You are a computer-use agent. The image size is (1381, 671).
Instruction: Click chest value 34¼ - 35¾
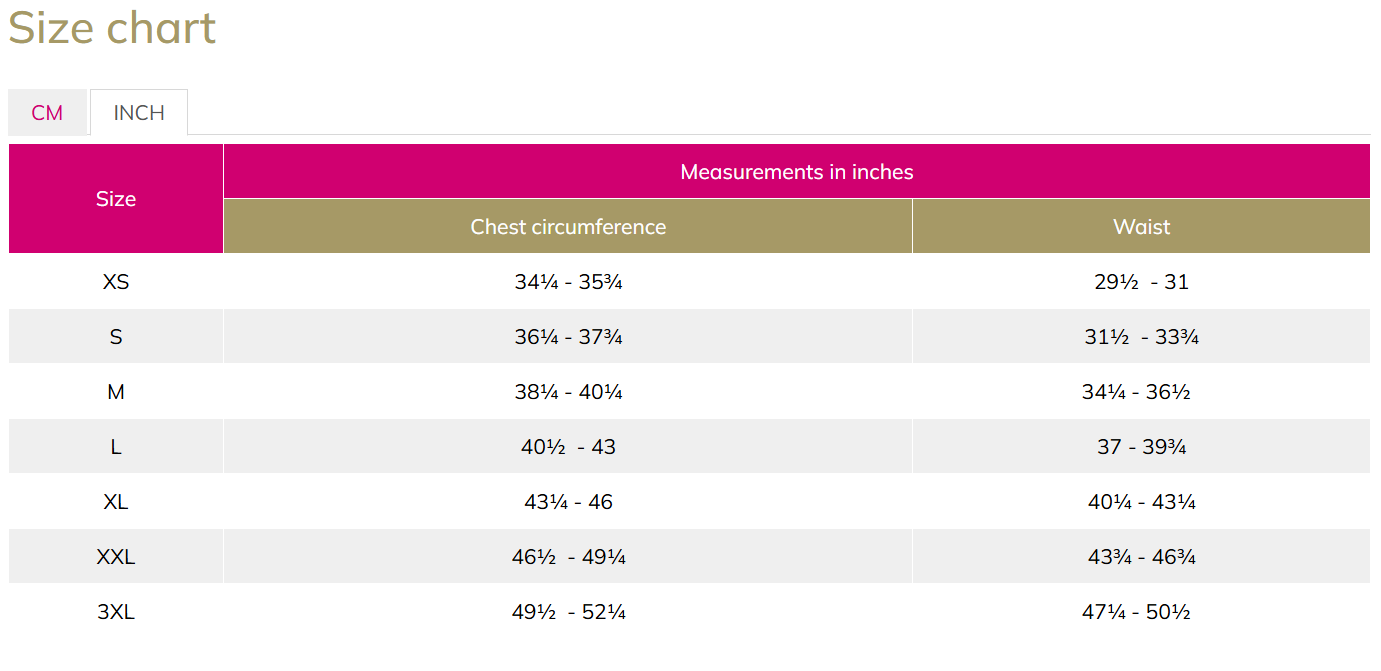[568, 282]
